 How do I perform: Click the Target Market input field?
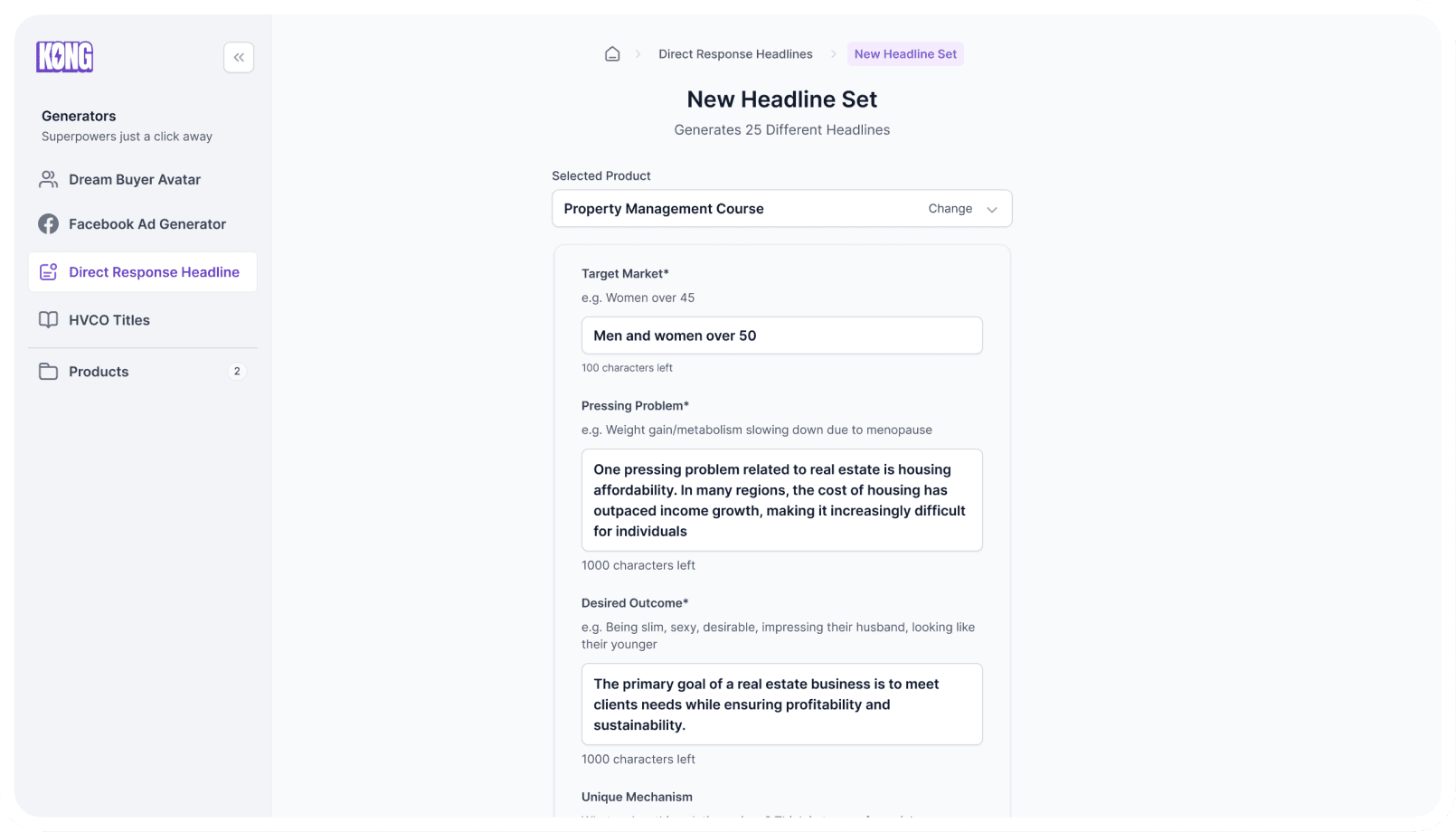click(x=781, y=336)
